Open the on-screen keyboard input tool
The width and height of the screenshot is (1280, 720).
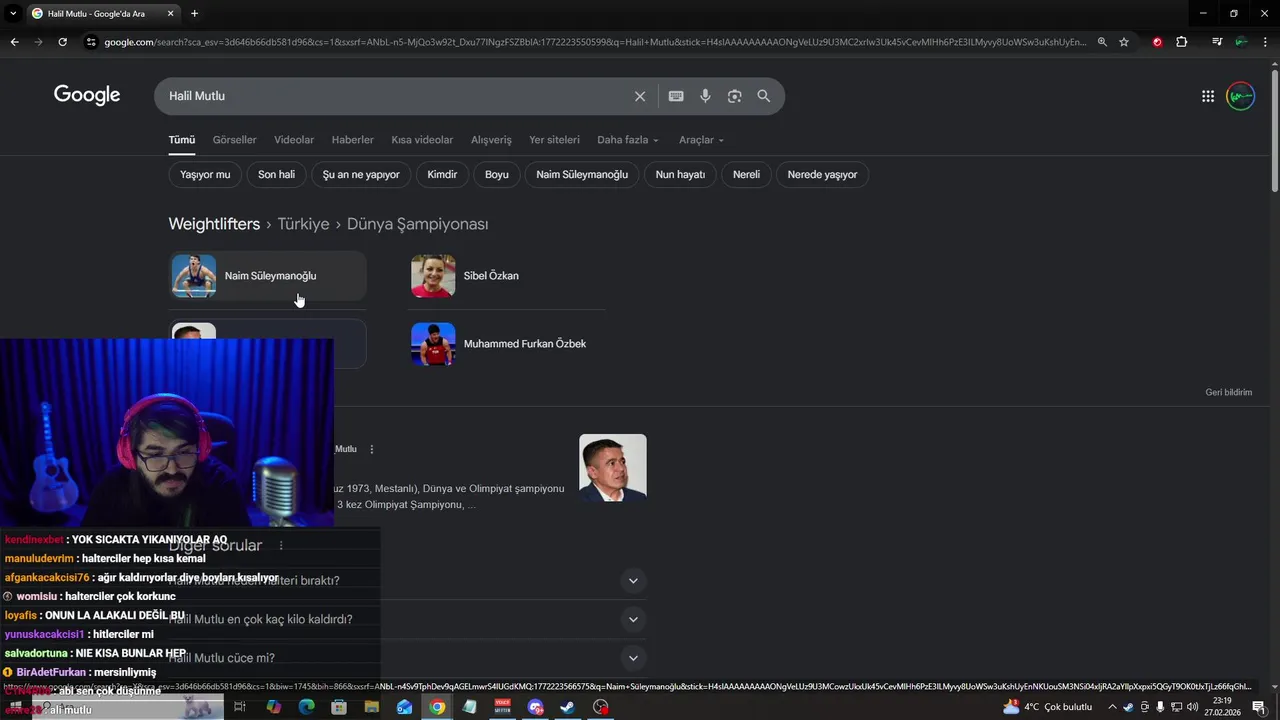[x=676, y=96]
